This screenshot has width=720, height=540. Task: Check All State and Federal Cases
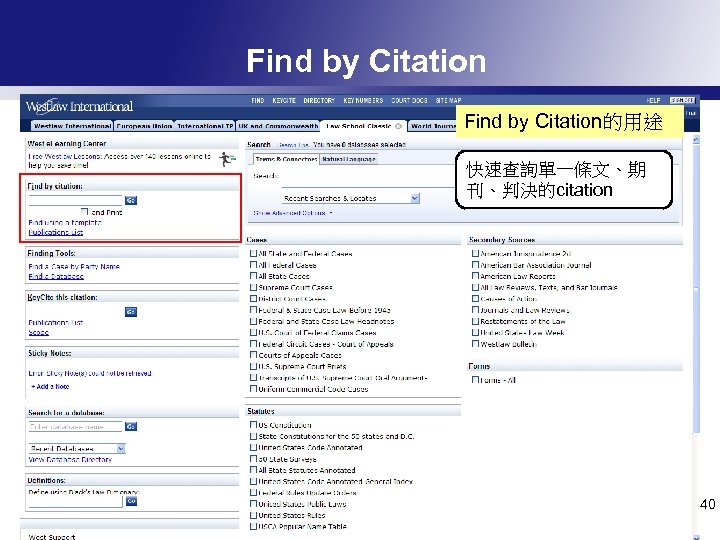(x=253, y=253)
